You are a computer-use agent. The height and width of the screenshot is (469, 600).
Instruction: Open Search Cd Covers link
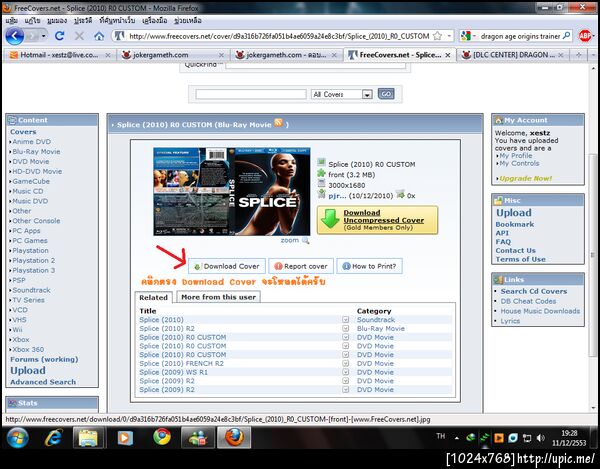point(534,291)
